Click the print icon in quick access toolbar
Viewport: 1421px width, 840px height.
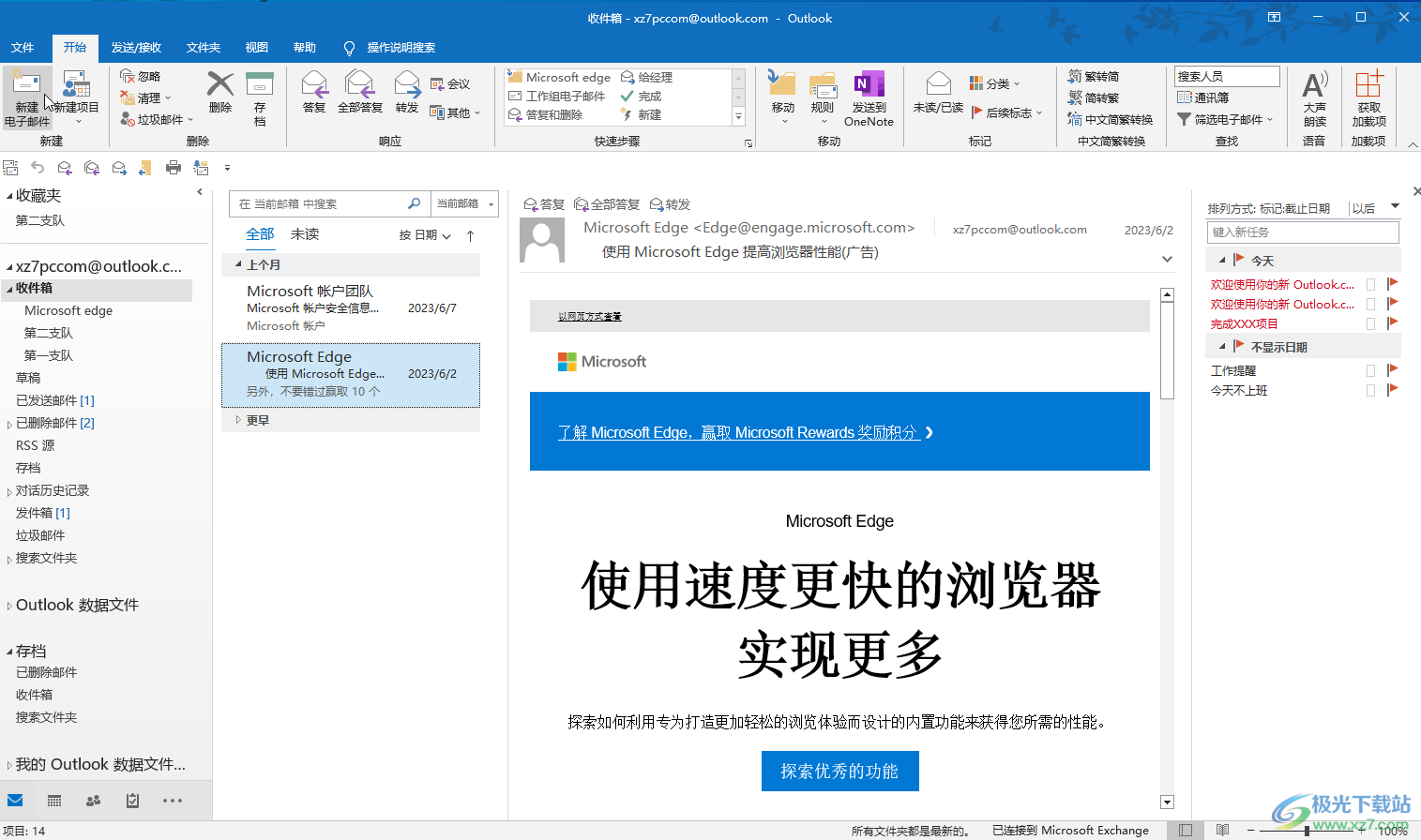[x=174, y=168]
